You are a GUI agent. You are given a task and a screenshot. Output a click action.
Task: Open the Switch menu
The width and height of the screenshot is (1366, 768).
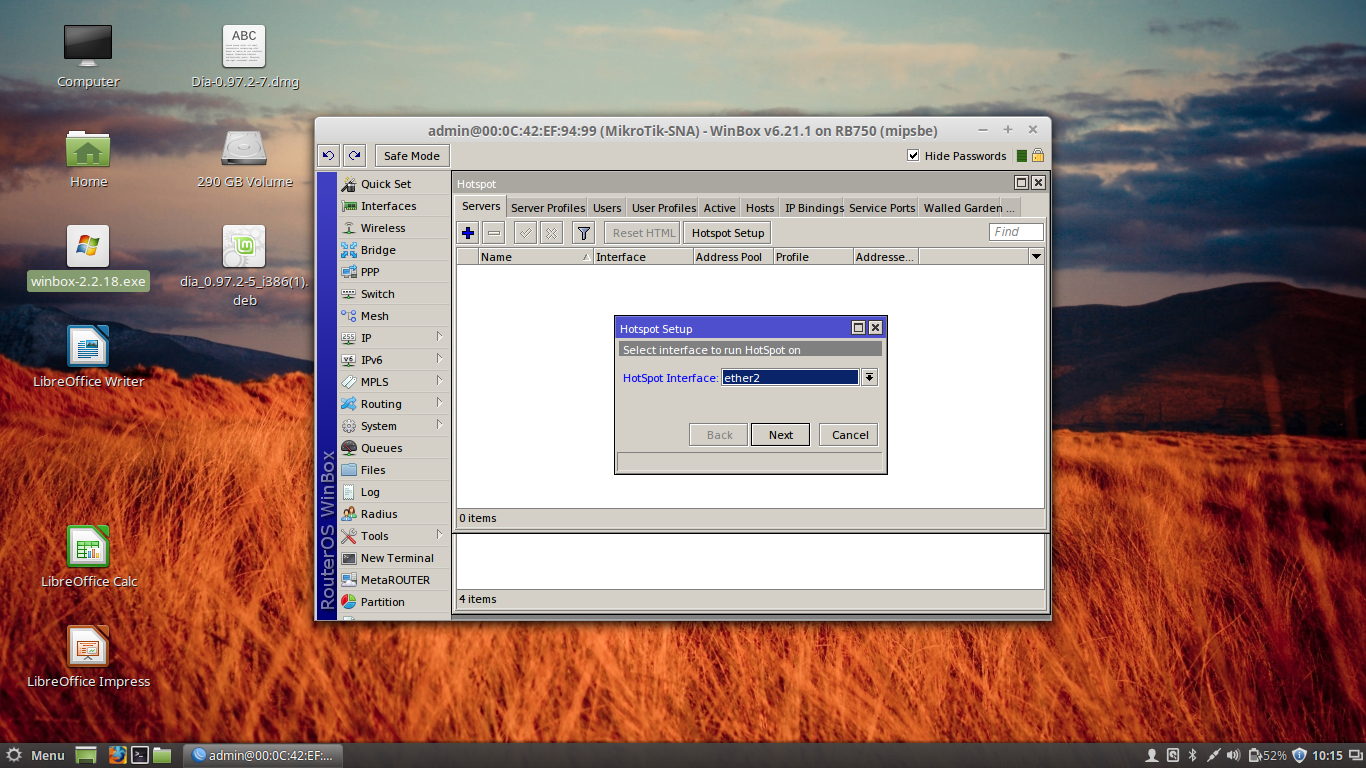pos(394,294)
